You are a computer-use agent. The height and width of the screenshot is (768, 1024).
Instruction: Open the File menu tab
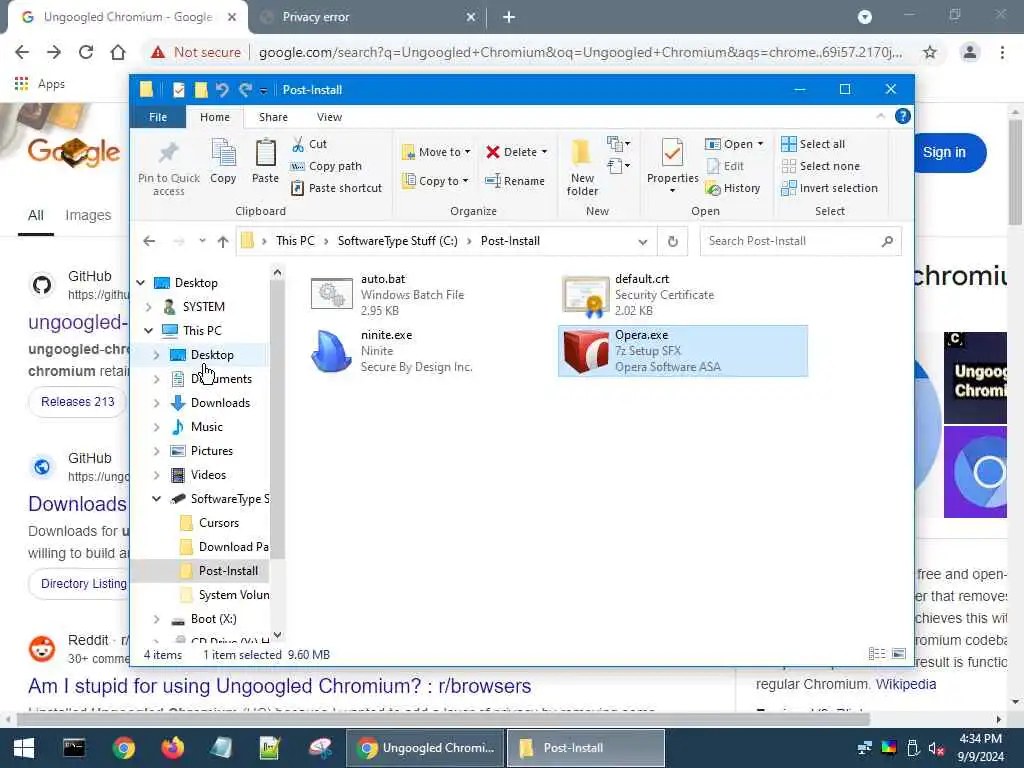(158, 117)
